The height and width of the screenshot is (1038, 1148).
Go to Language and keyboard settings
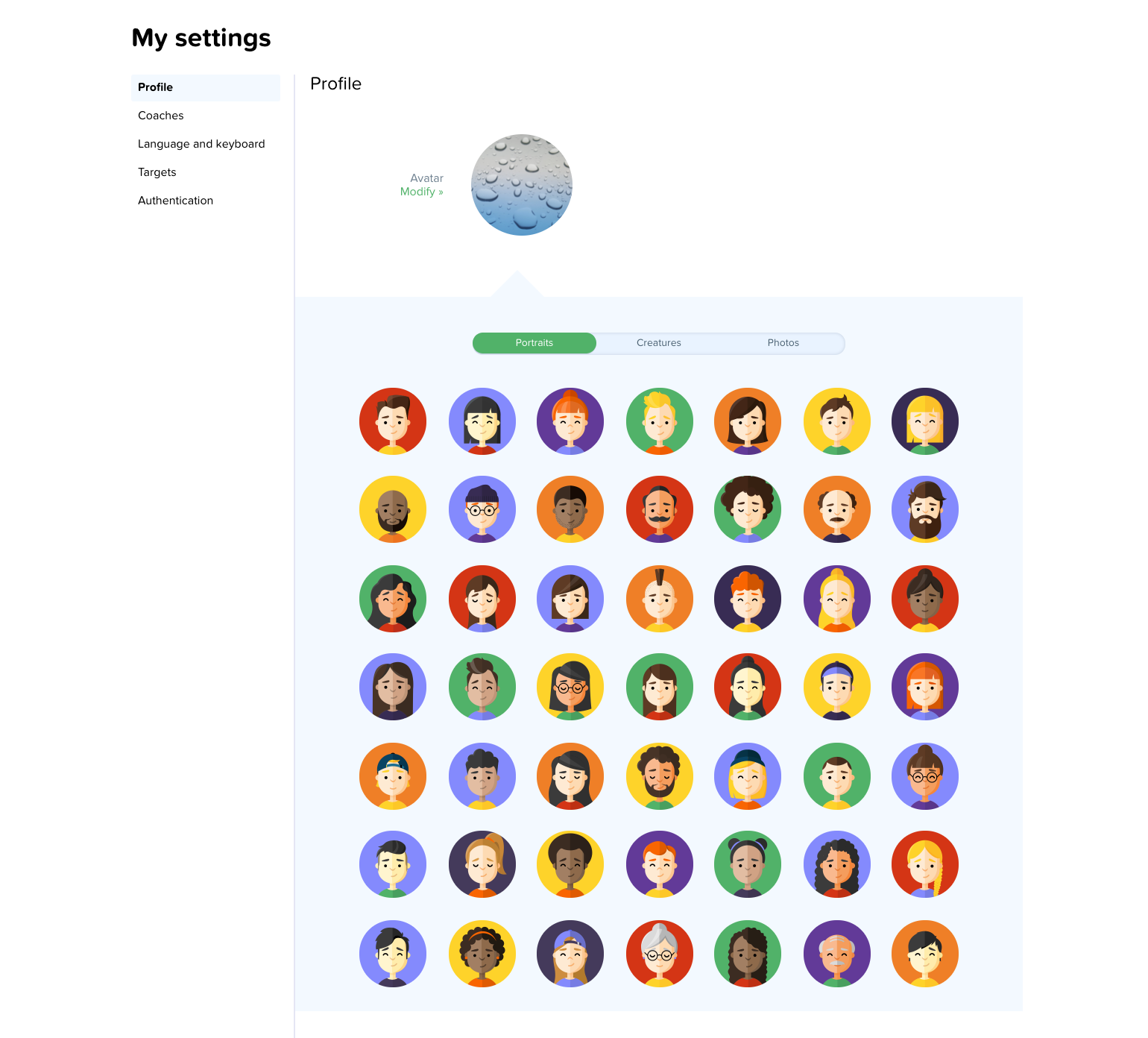(201, 144)
